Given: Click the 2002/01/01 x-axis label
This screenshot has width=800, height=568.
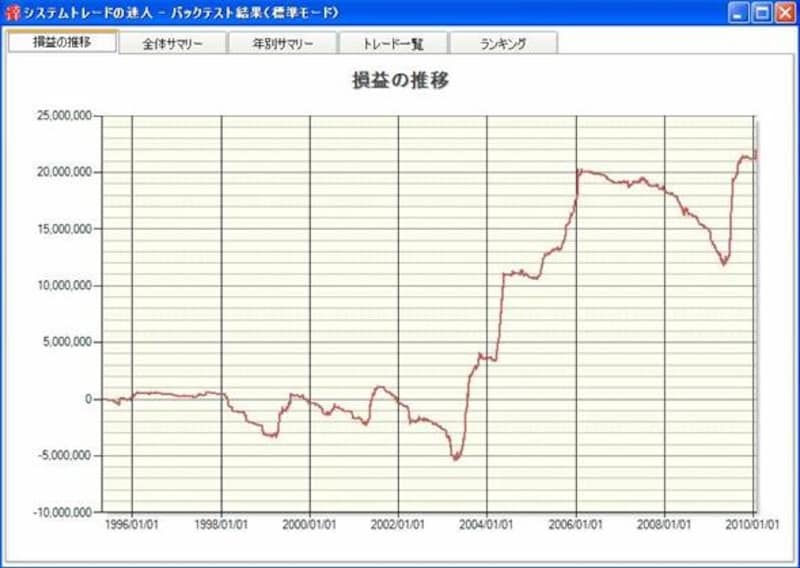Looking at the screenshot, I should (398, 525).
